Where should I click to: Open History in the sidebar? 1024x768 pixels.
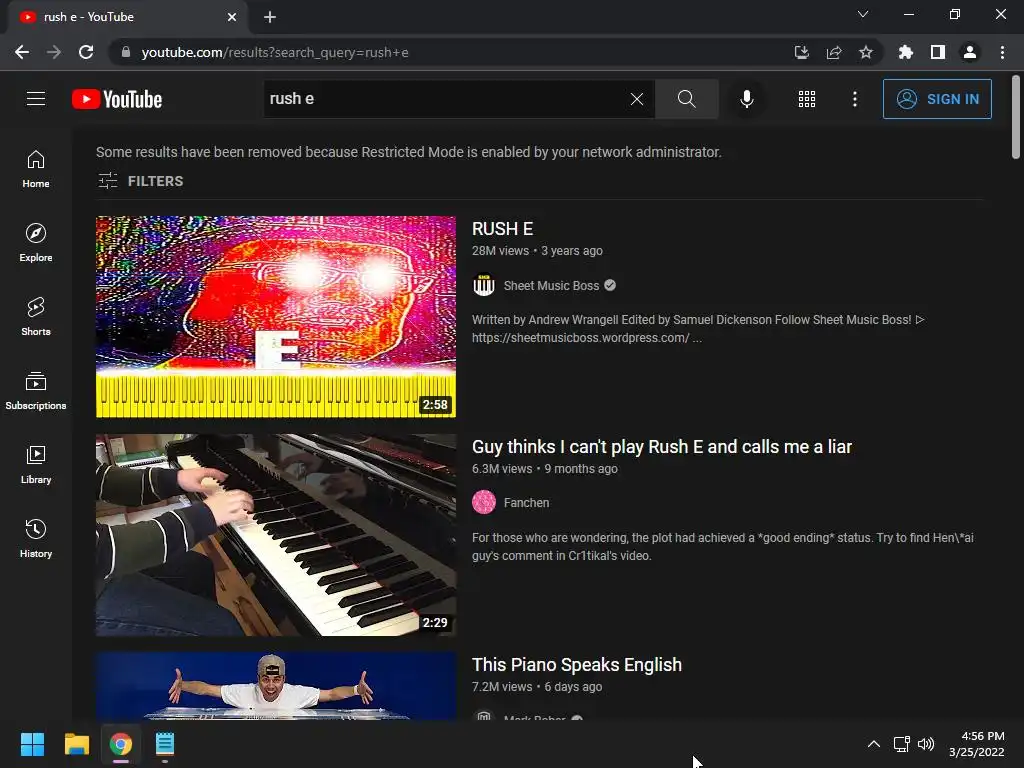36,539
